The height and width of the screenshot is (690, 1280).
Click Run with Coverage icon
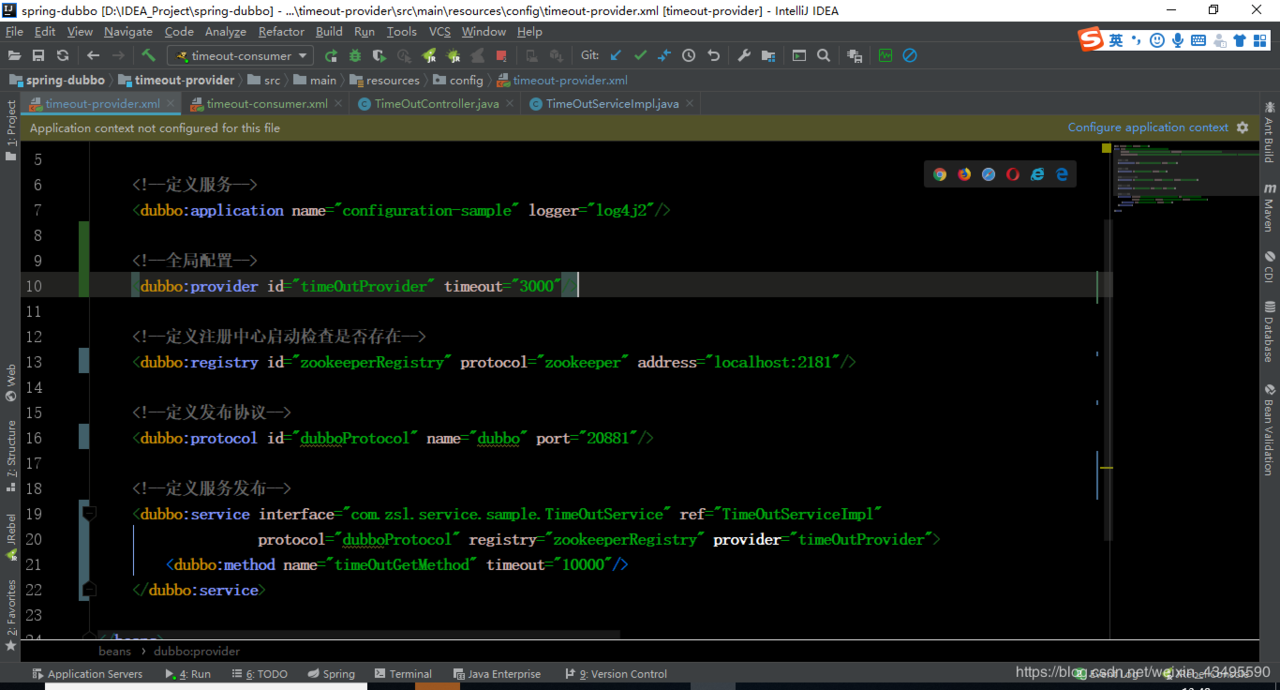380,56
